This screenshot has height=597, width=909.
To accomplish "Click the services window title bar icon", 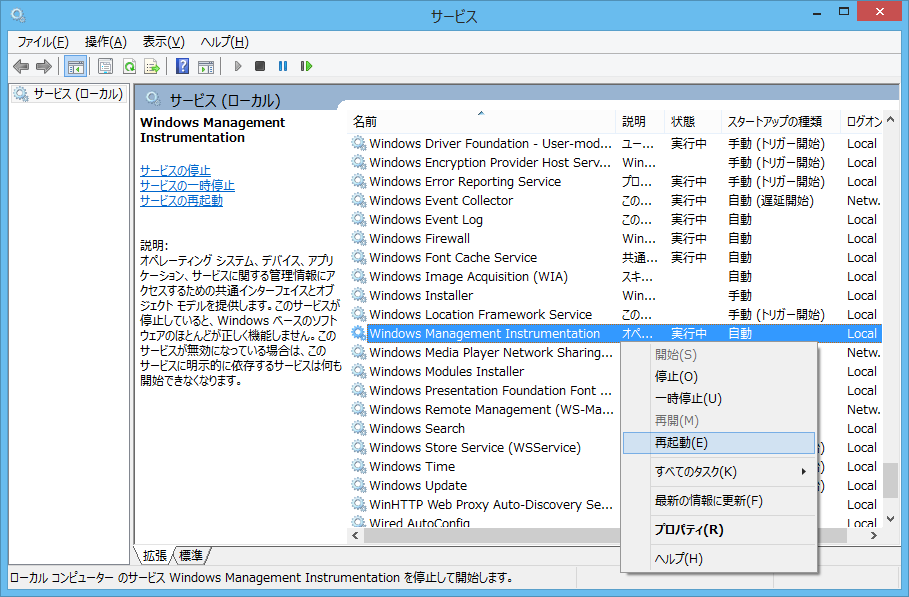I will (17, 15).
